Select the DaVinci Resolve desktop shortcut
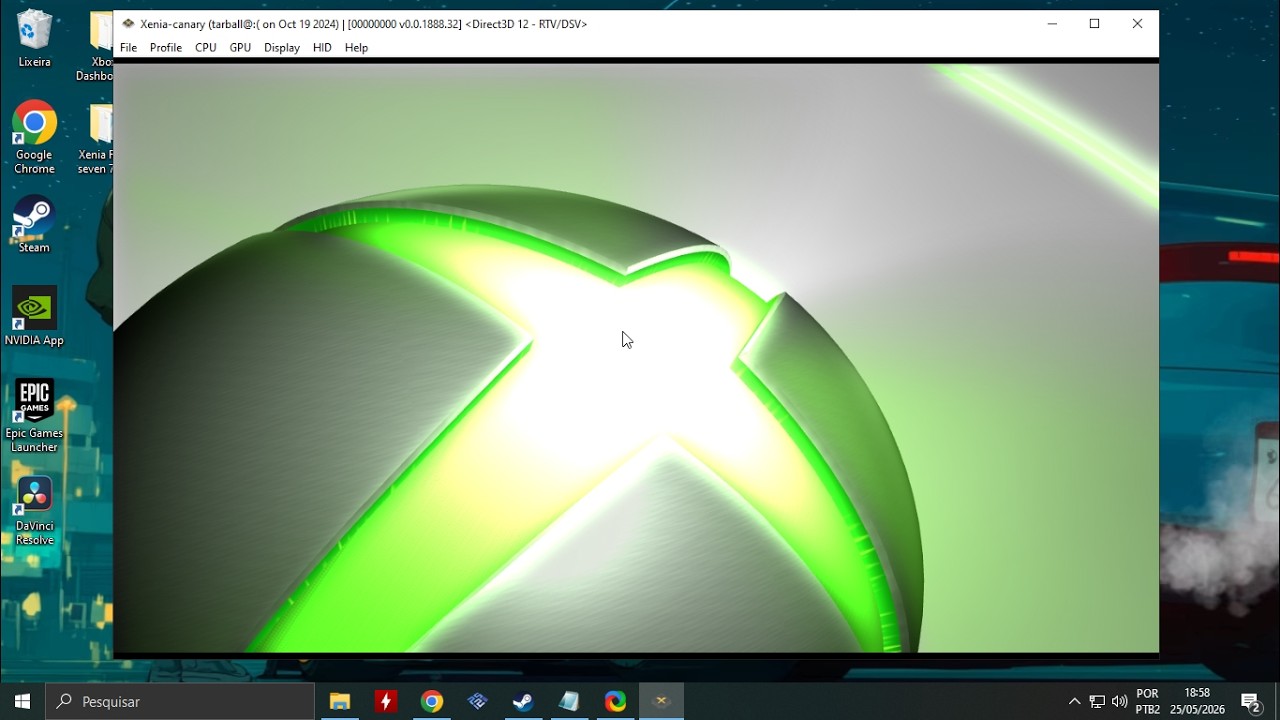This screenshot has width=1280, height=720. [x=34, y=510]
